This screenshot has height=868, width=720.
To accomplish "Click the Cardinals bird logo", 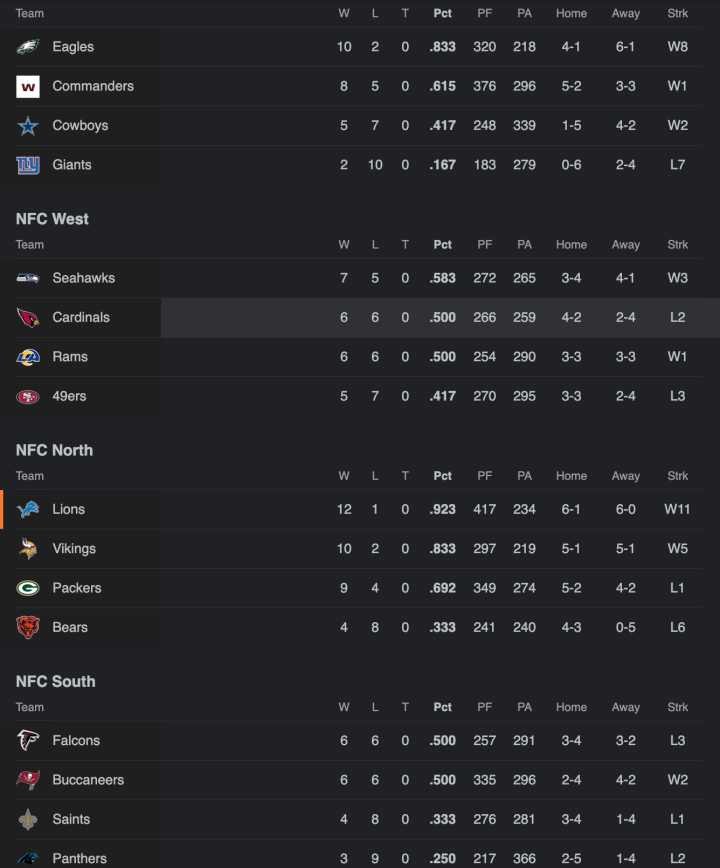I will (x=28, y=318).
